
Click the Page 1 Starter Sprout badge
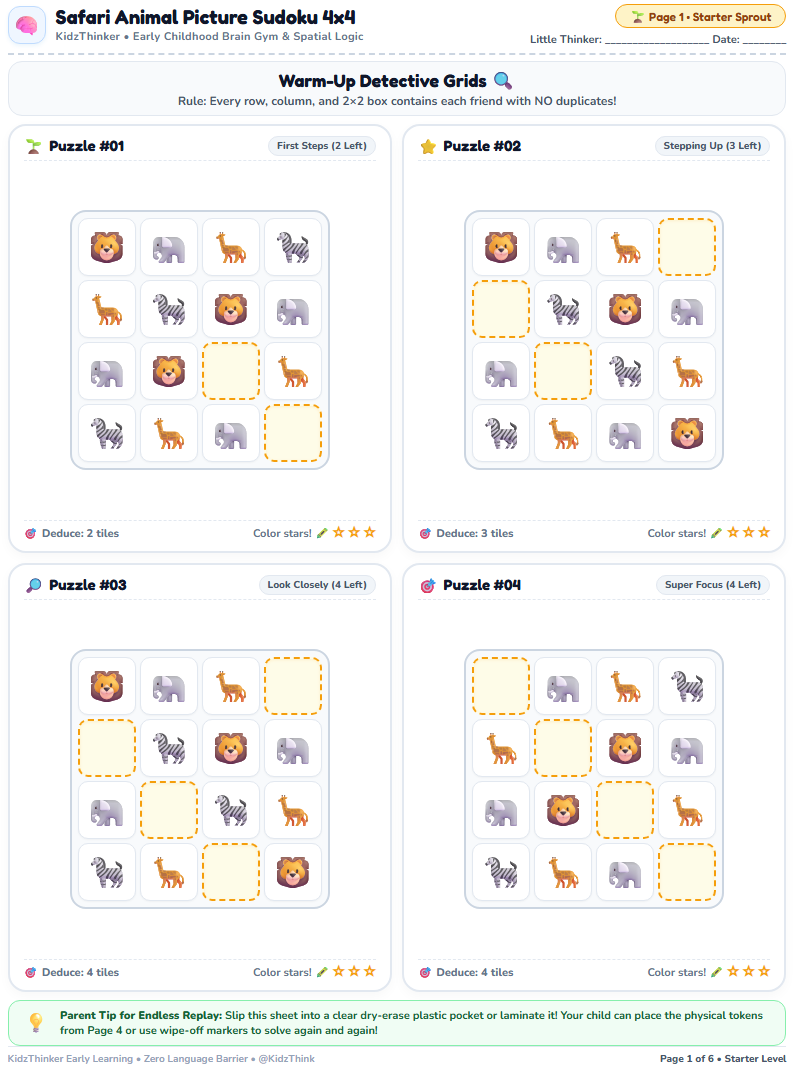[x=700, y=17]
